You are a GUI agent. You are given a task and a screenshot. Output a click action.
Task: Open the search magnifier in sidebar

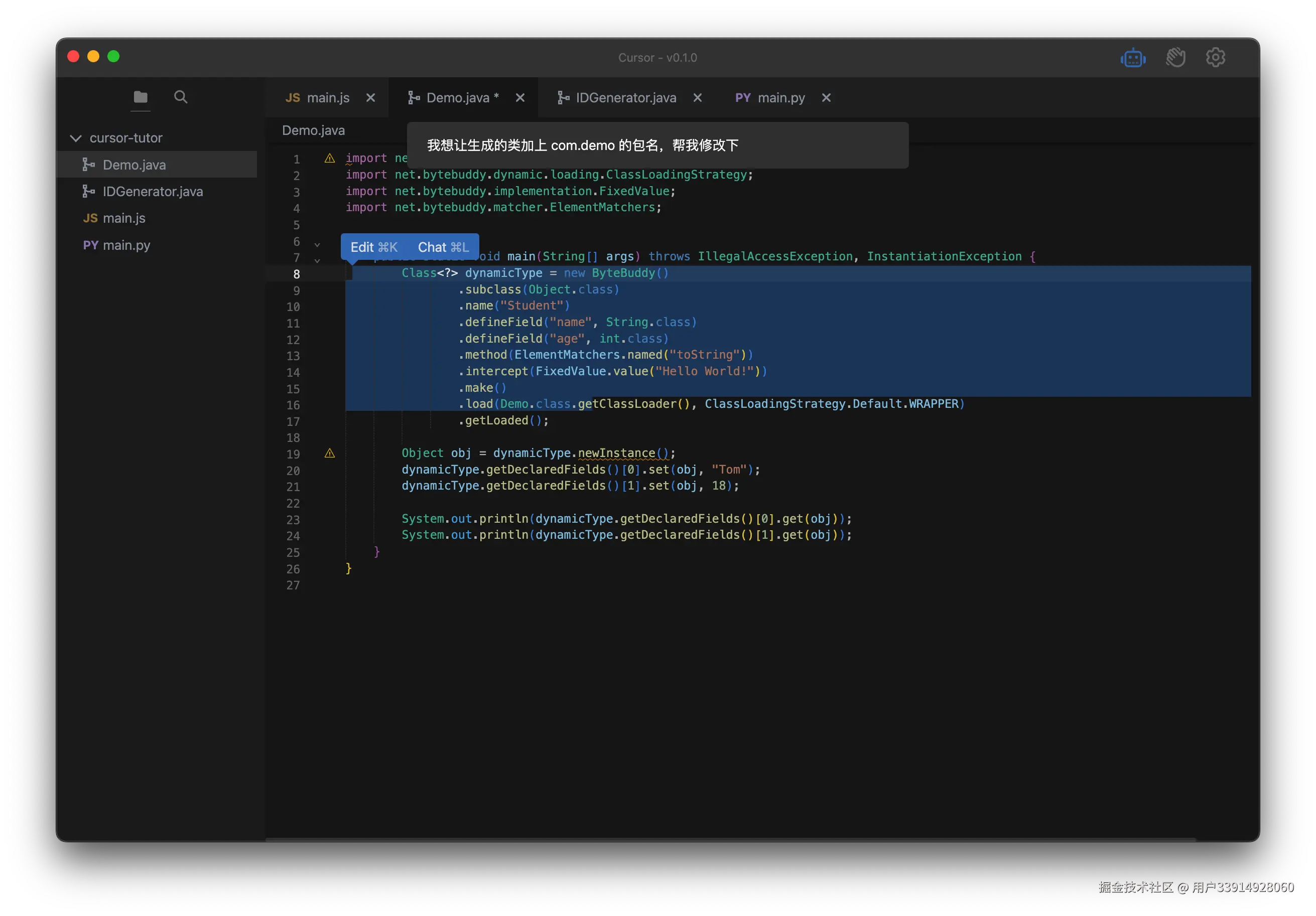181,97
